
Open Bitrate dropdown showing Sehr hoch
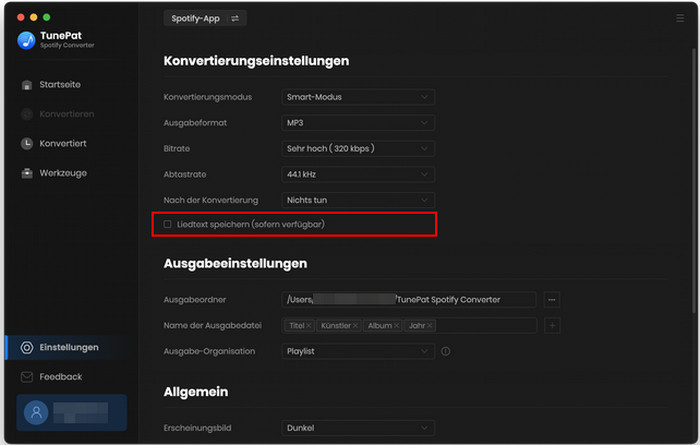click(x=358, y=149)
